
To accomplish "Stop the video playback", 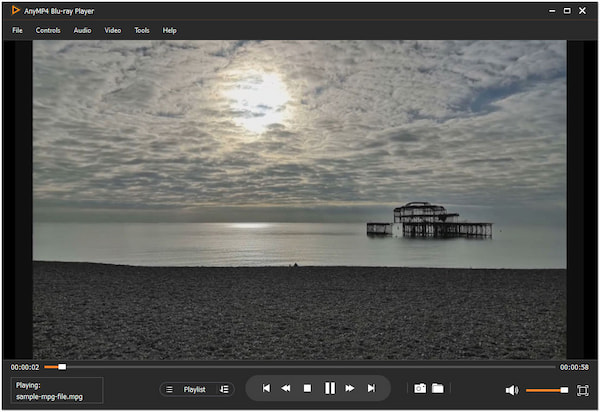I will [308, 388].
